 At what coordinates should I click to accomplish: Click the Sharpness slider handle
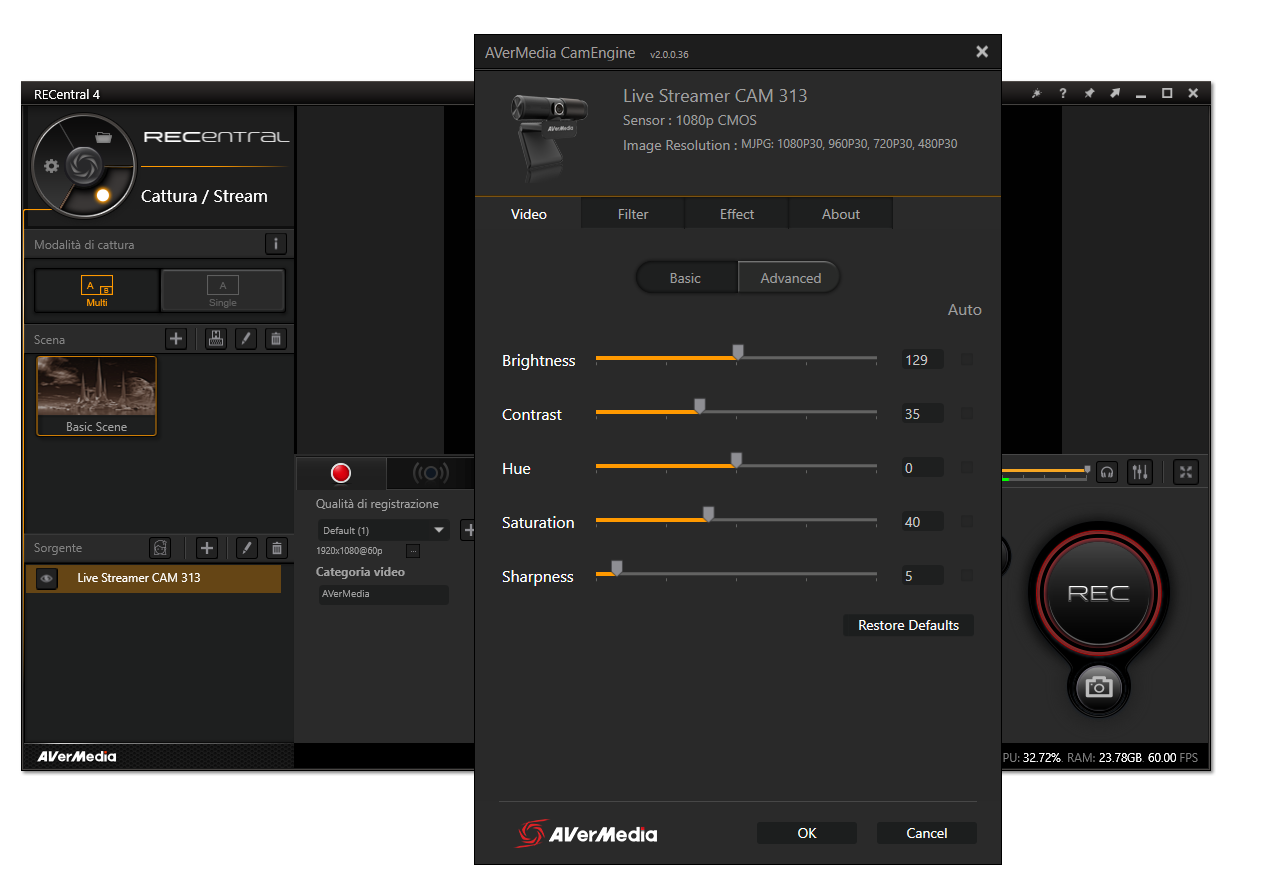pos(617,568)
